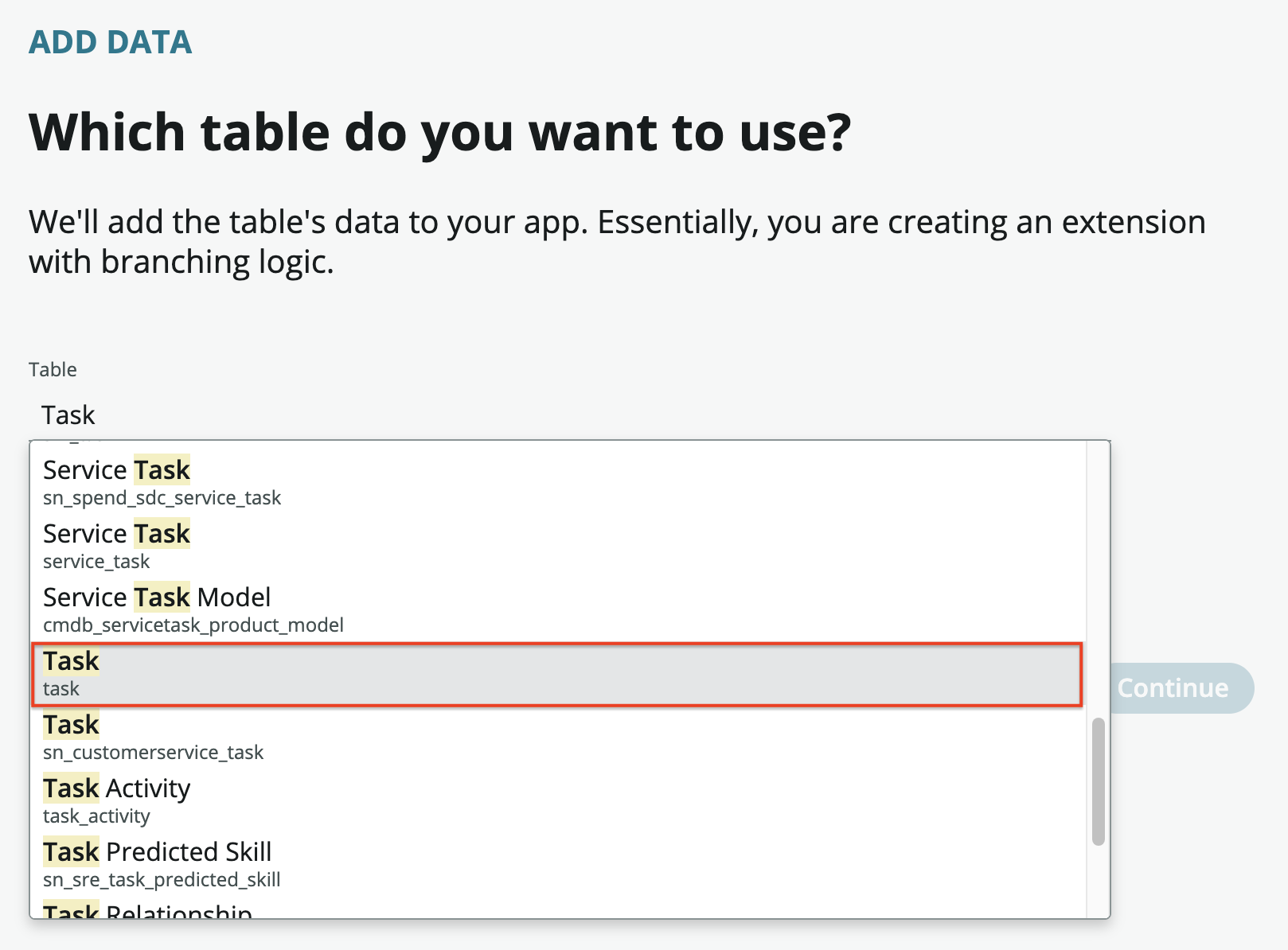The image size is (1288, 950).
Task: Click the sn_sre_task_predicted_skill text
Action: point(162,880)
